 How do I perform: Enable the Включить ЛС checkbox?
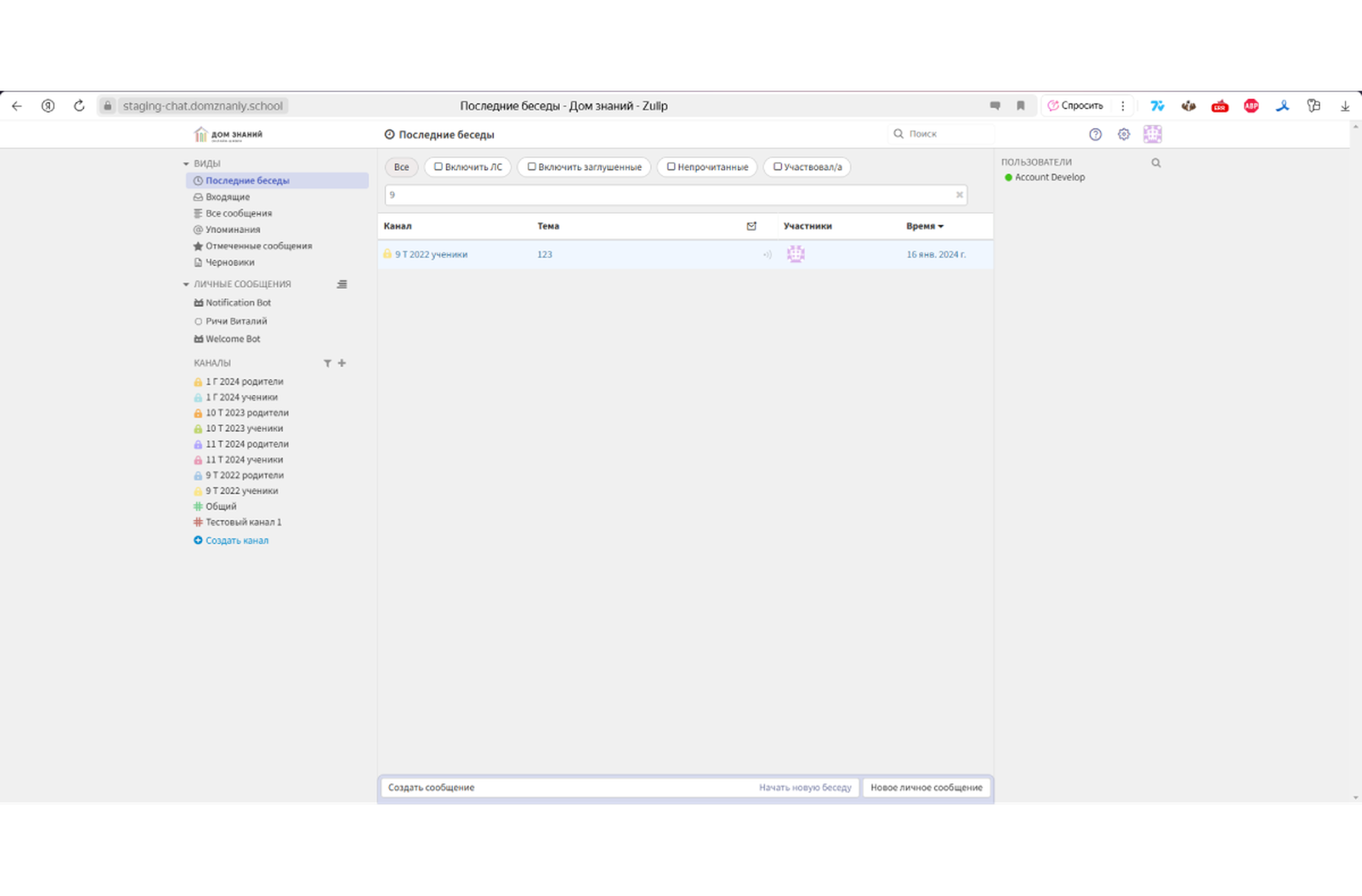pyautogui.click(x=438, y=166)
